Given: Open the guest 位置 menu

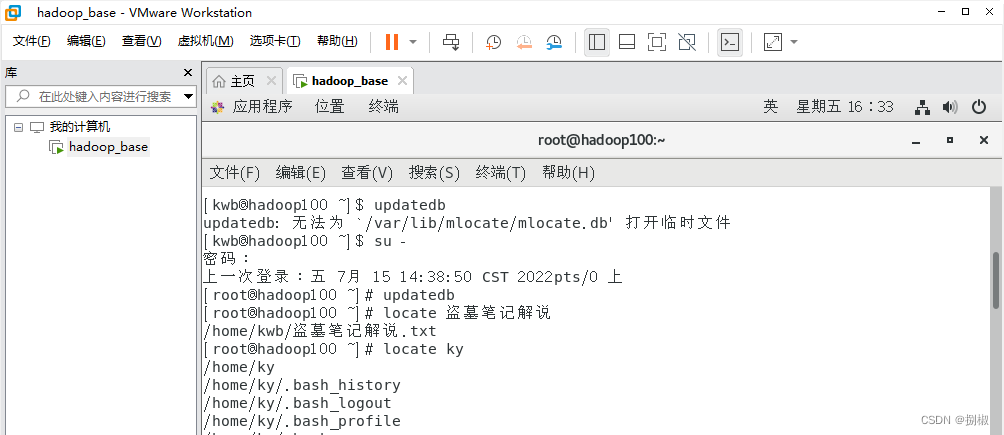Looking at the screenshot, I should click(x=330, y=106).
